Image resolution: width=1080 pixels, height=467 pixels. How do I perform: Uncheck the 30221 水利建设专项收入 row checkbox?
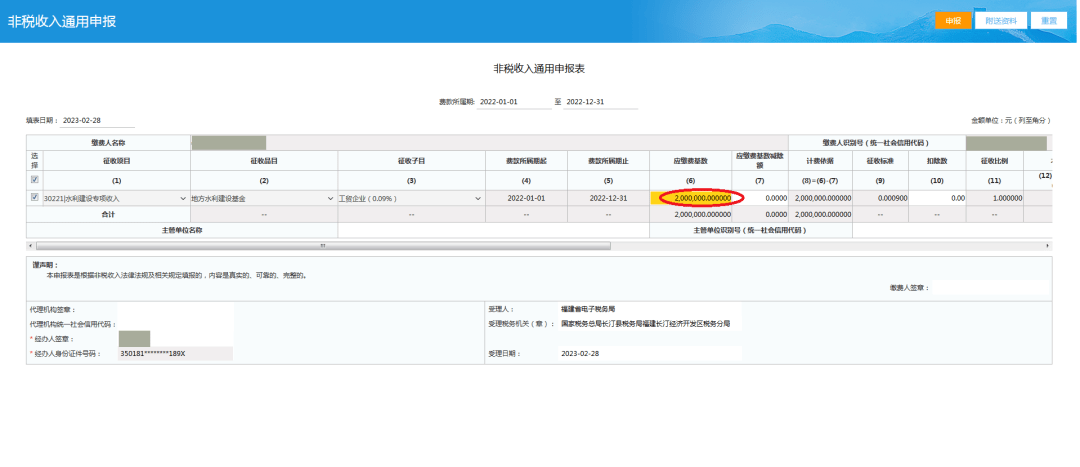click(x=35, y=198)
